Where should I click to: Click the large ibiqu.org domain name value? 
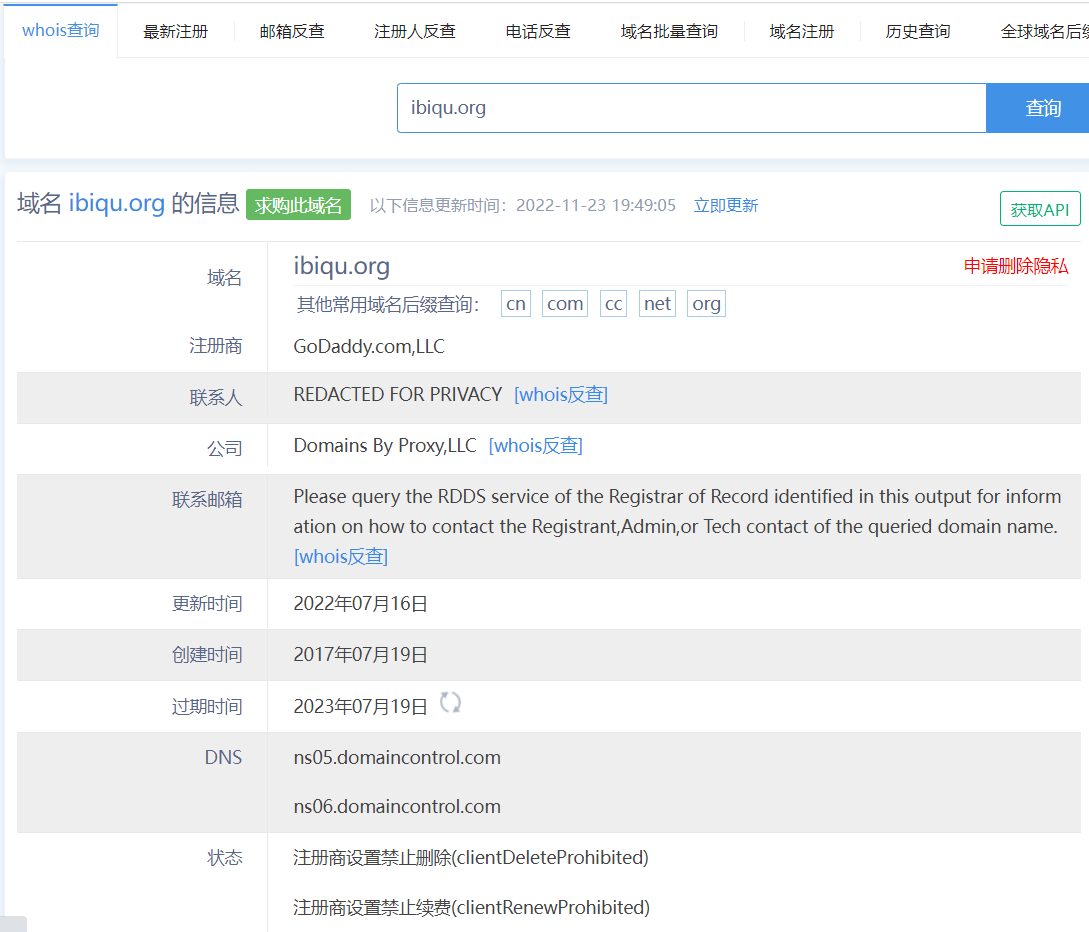342,266
